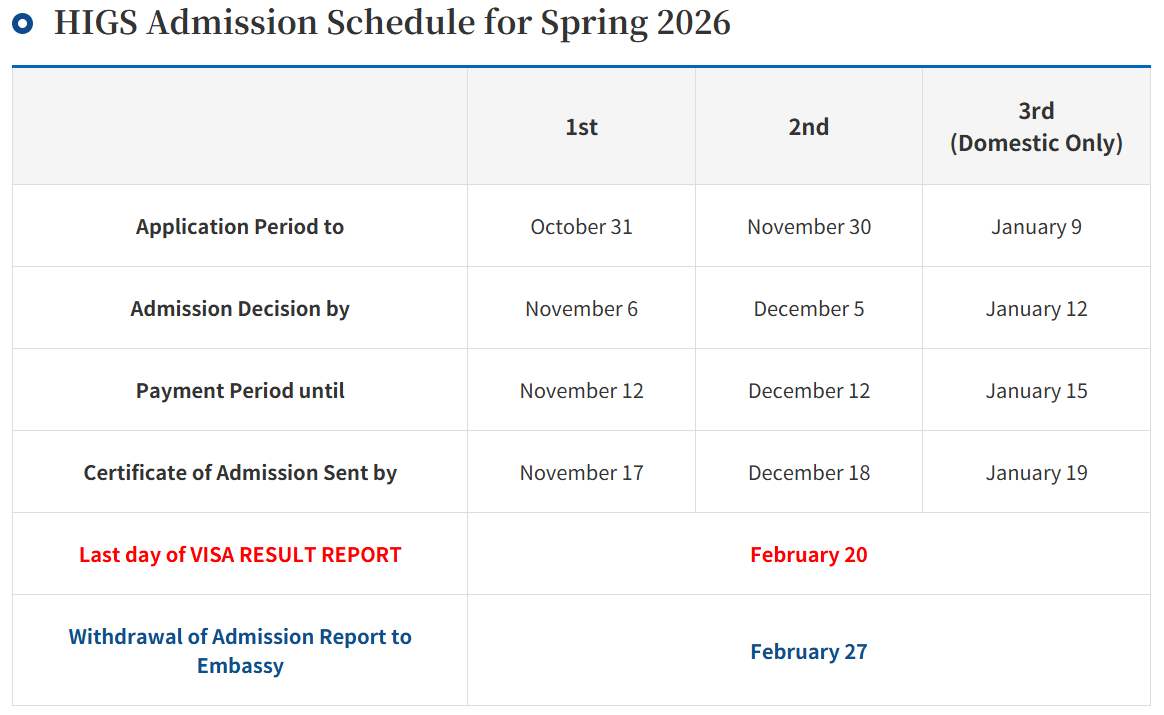1164x715 pixels.
Task: Click the Admission Decision by label
Action: tap(240, 309)
